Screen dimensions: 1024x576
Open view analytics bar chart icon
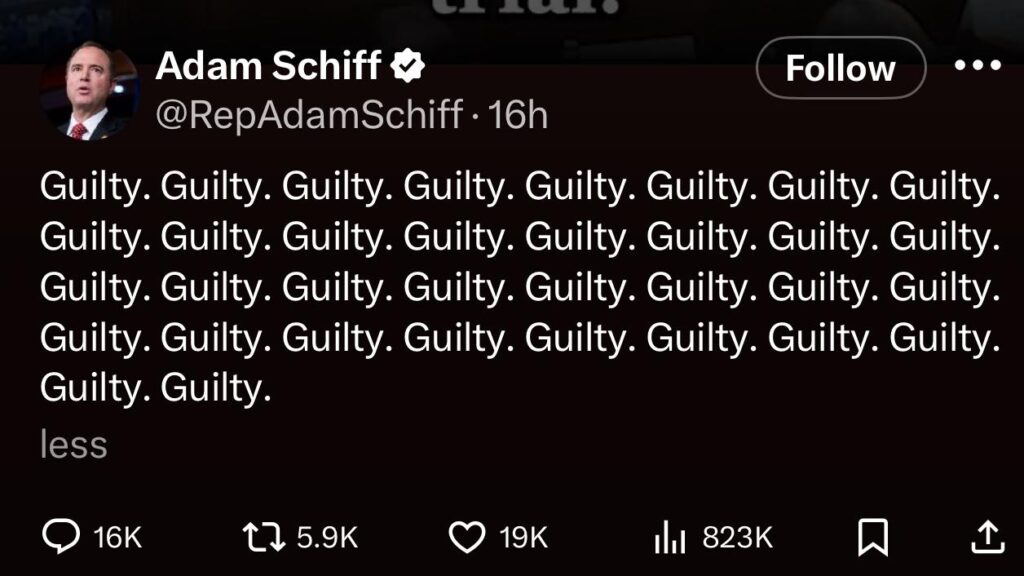pyautogui.click(x=669, y=537)
